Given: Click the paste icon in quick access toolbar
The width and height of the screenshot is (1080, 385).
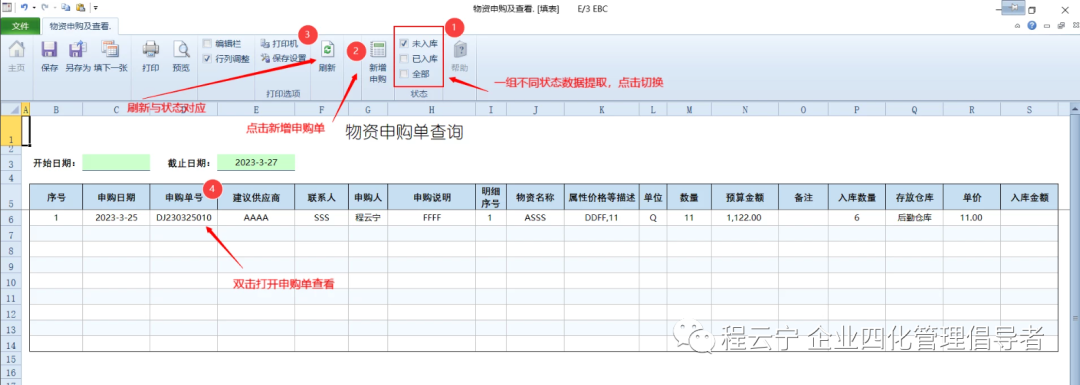Looking at the screenshot, I should coord(81,8).
